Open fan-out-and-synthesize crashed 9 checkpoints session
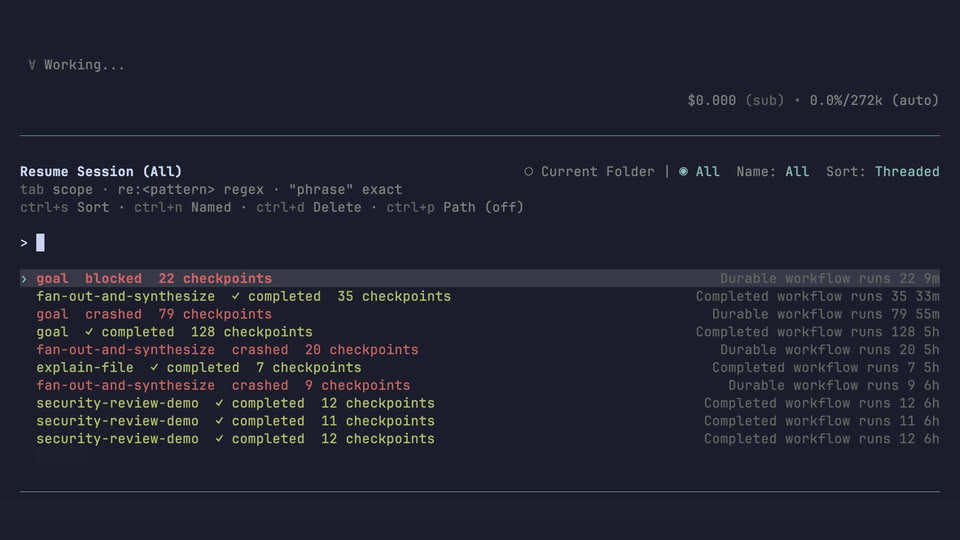This screenshot has width=960, height=540. pyautogui.click(x=480, y=385)
